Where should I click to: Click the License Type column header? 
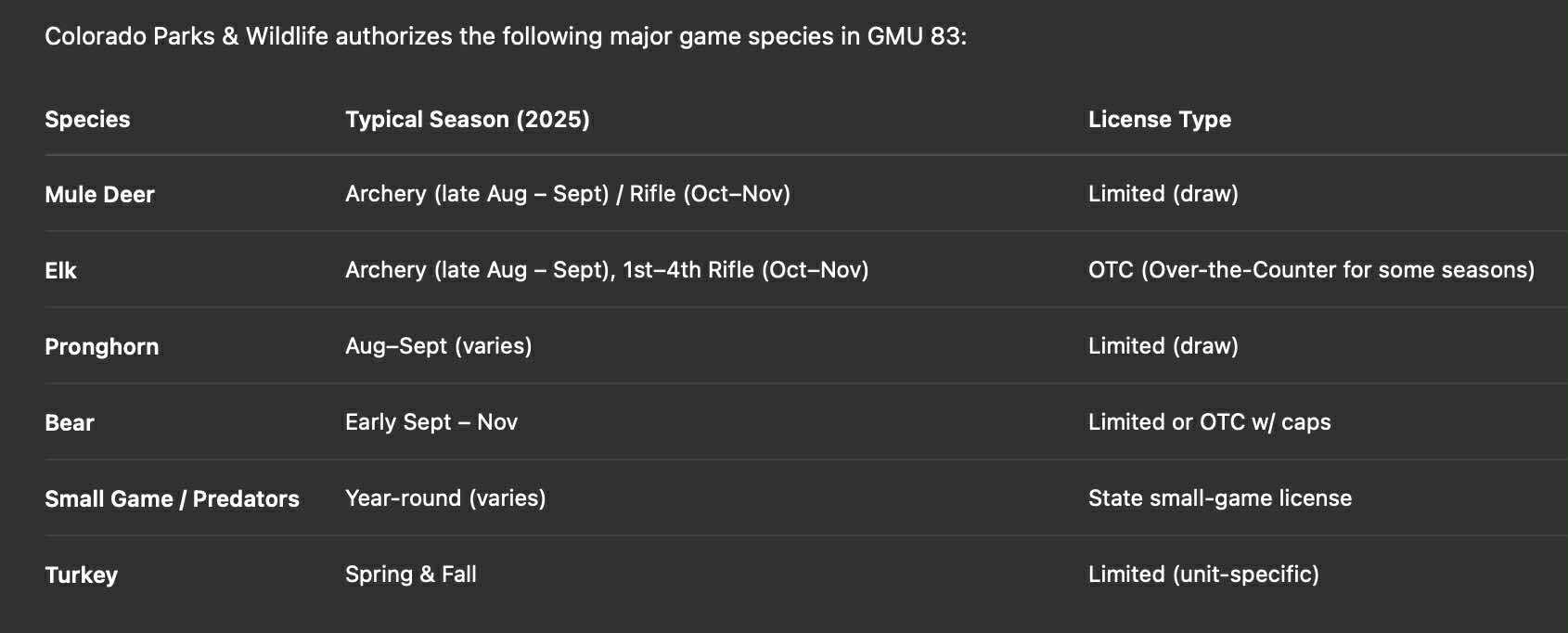click(x=1159, y=120)
